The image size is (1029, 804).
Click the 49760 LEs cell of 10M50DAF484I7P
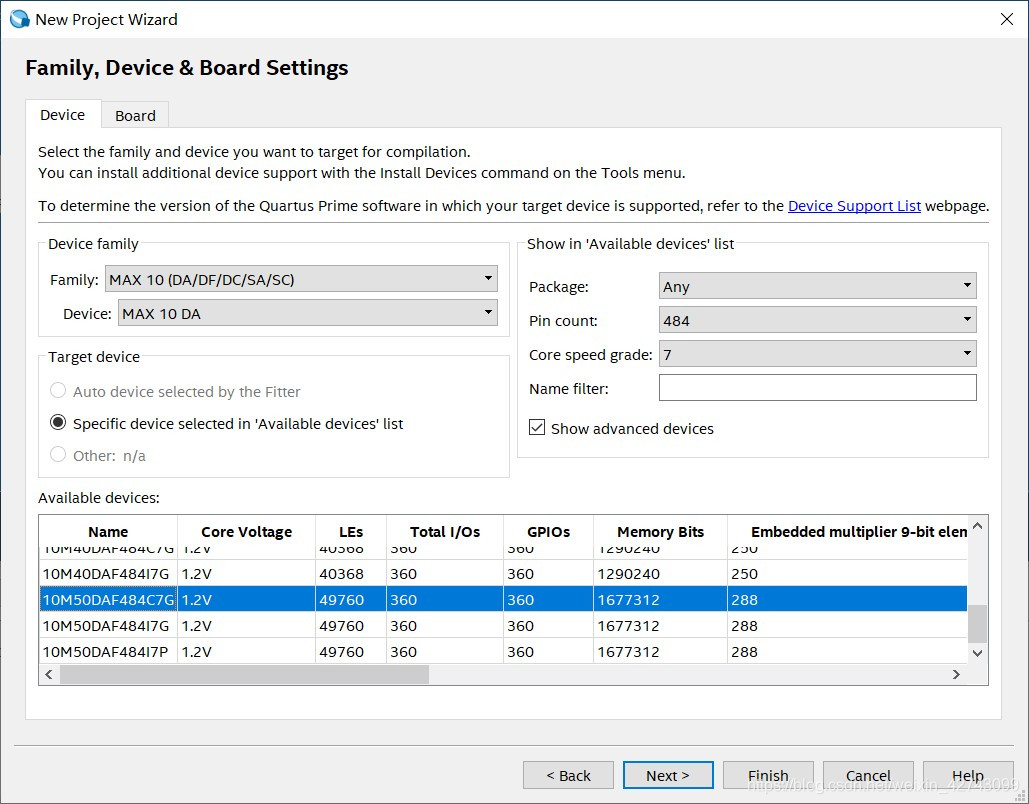[x=351, y=651]
